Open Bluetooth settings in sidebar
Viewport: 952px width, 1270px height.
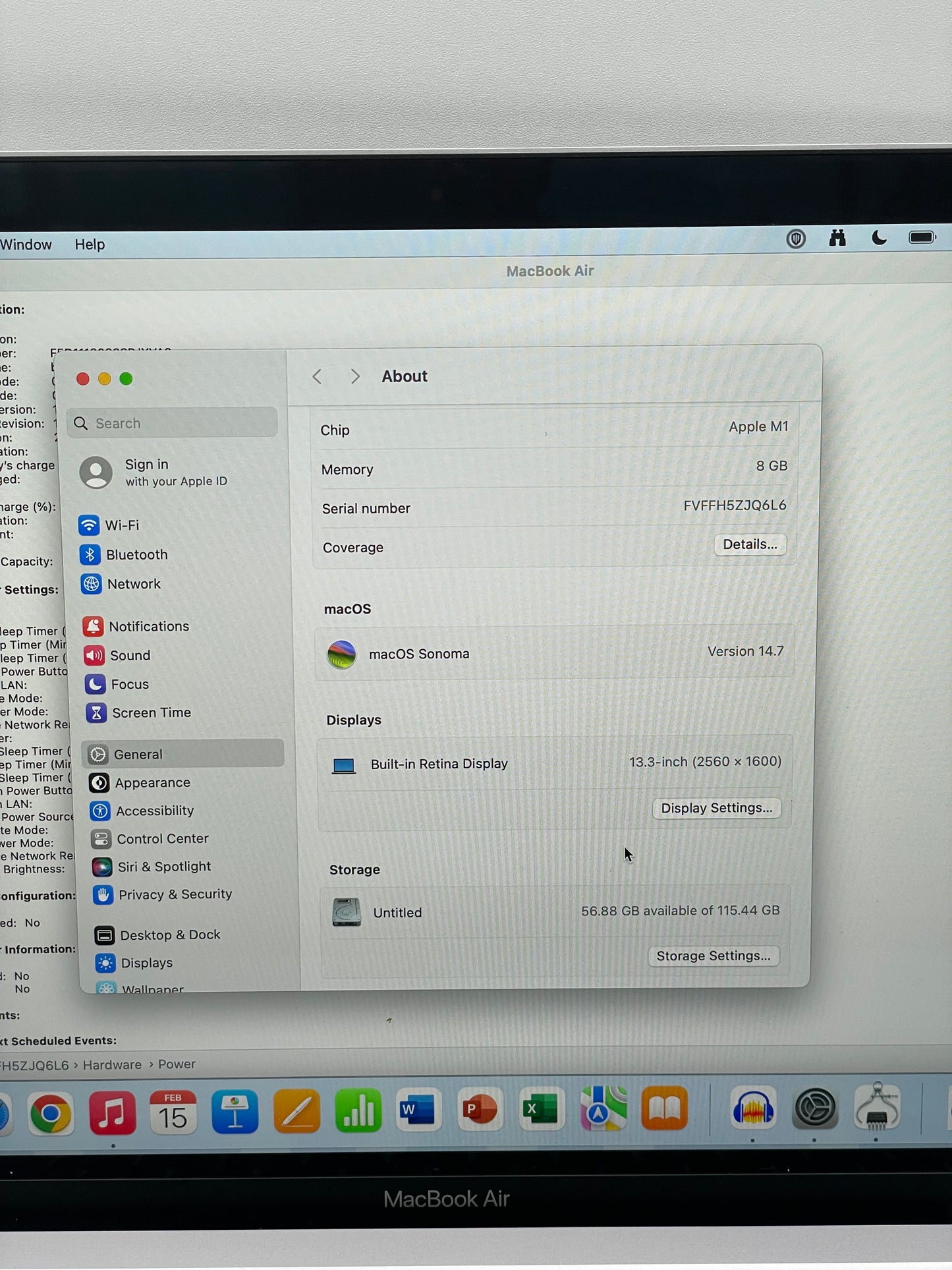tap(124, 554)
